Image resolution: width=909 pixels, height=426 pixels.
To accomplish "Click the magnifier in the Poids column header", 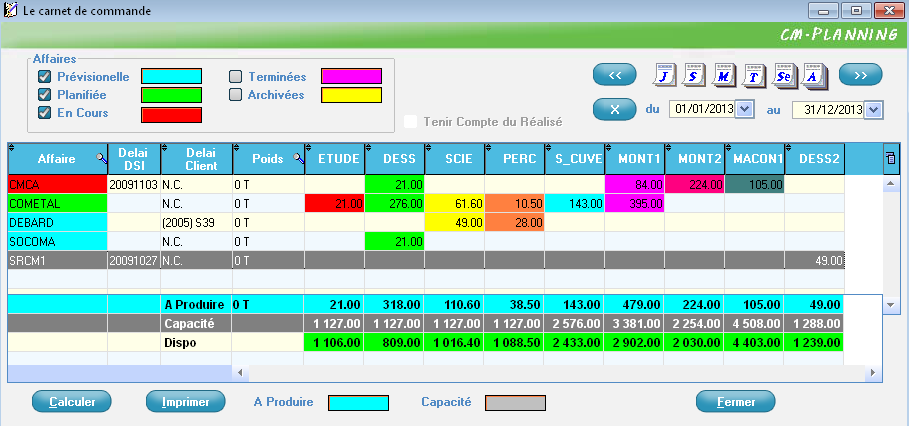I will click(297, 159).
